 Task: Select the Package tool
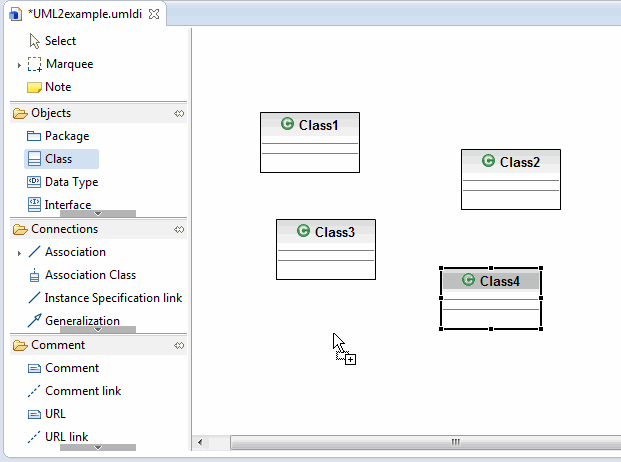66,136
